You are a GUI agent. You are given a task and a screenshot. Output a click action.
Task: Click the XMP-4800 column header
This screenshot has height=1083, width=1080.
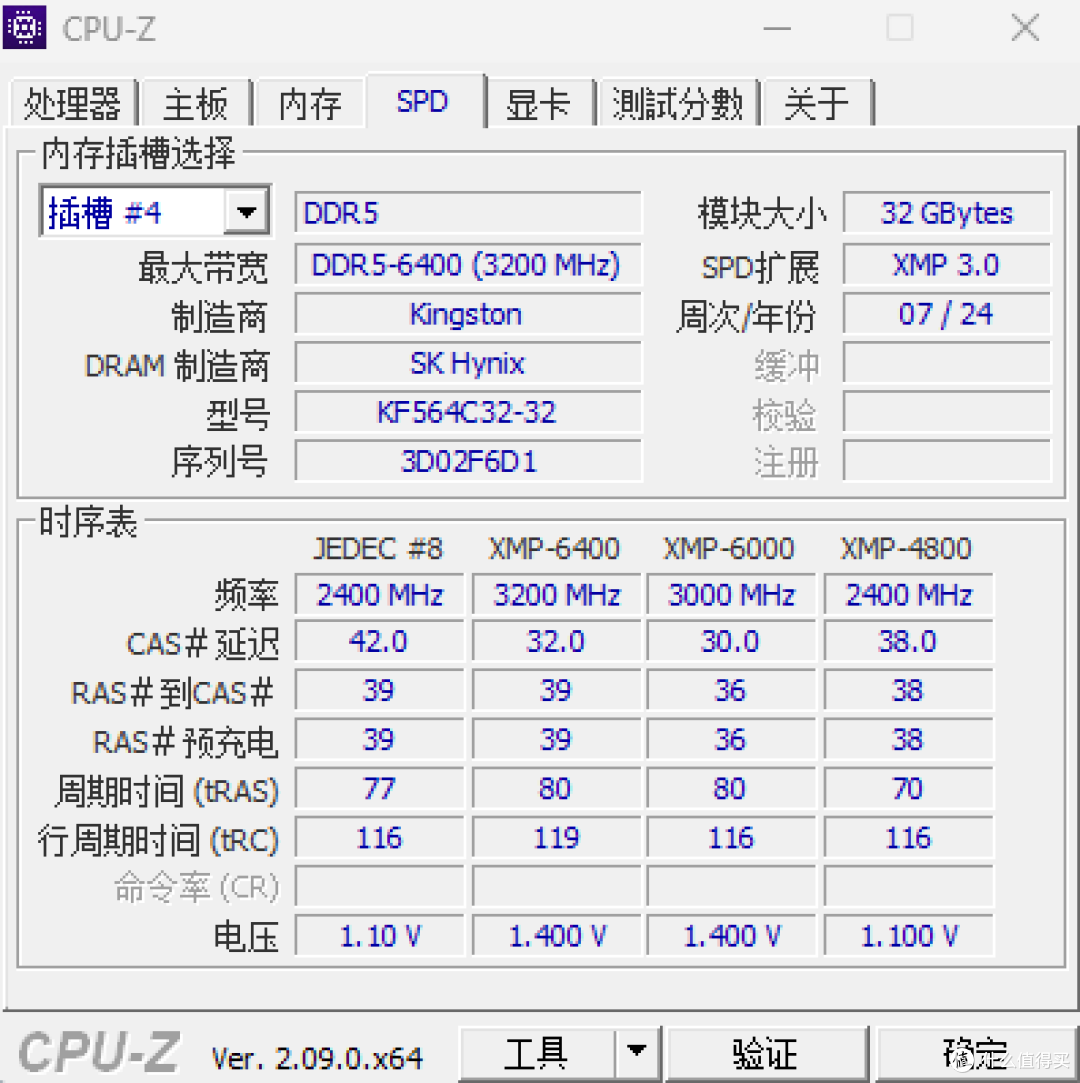tap(906, 549)
